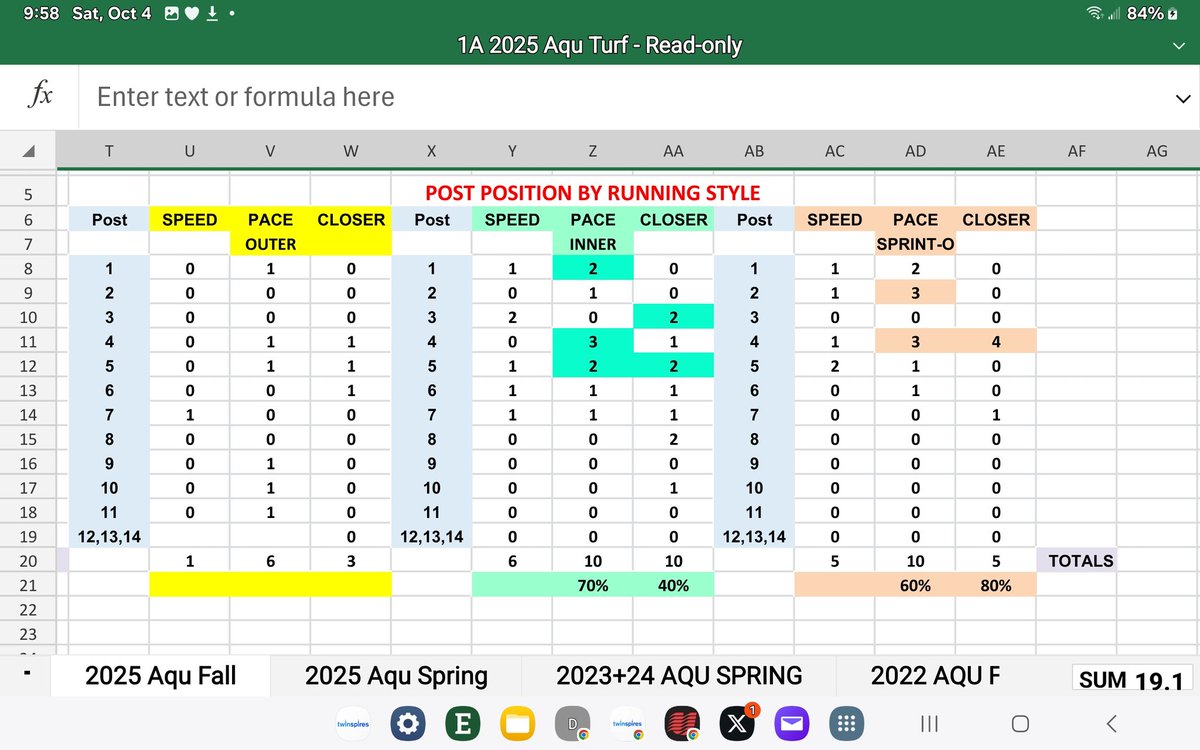Image resolution: width=1200 pixels, height=750 pixels.
Task: Open the gray D Chrome shortcut
Action: pos(573,724)
